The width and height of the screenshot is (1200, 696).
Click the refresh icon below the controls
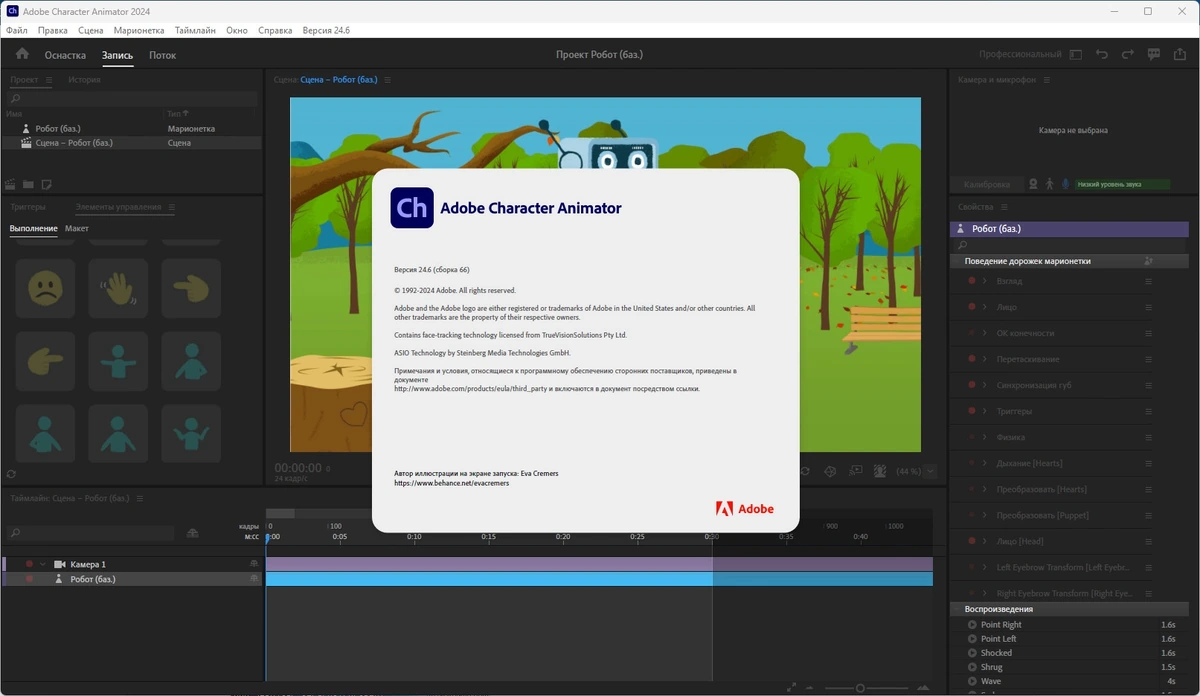point(11,474)
